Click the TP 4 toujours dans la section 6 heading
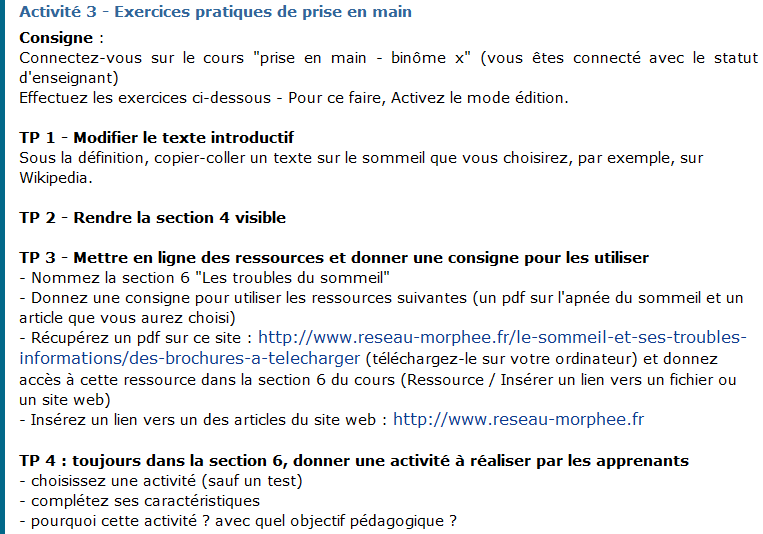 [x=354, y=460]
